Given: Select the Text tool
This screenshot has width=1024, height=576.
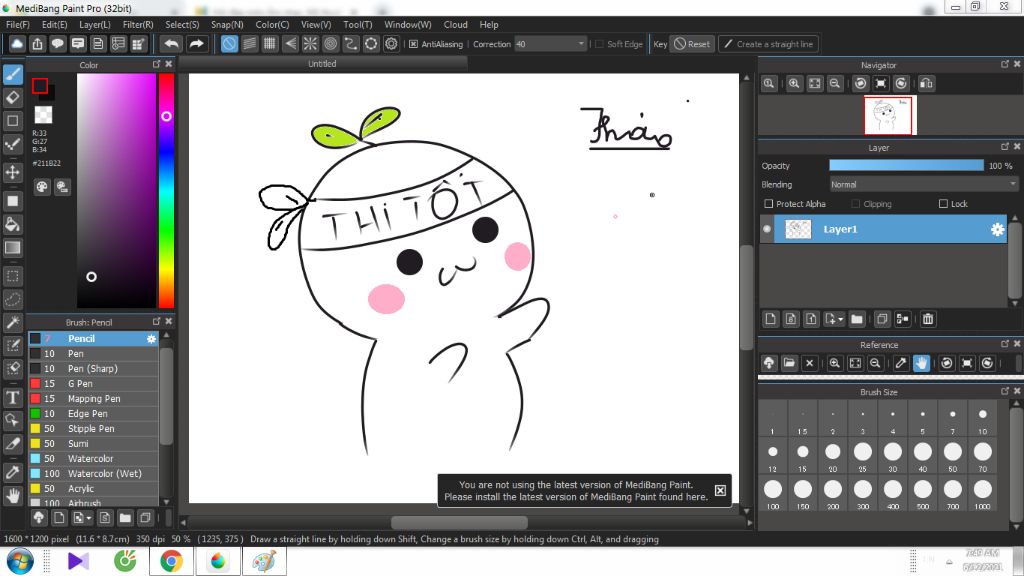Looking at the screenshot, I should pos(12,397).
